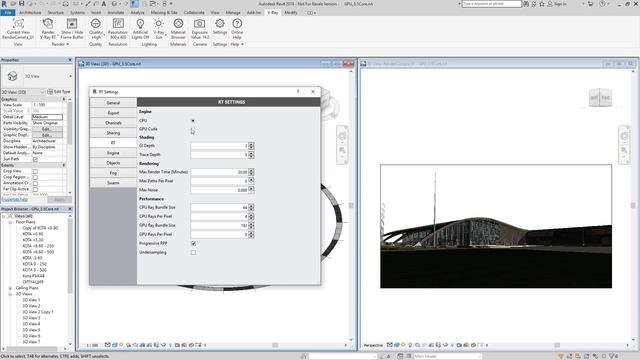Open the 3D View (3D) instance dropdown
This screenshot has width=640, height=360.
click(23, 92)
